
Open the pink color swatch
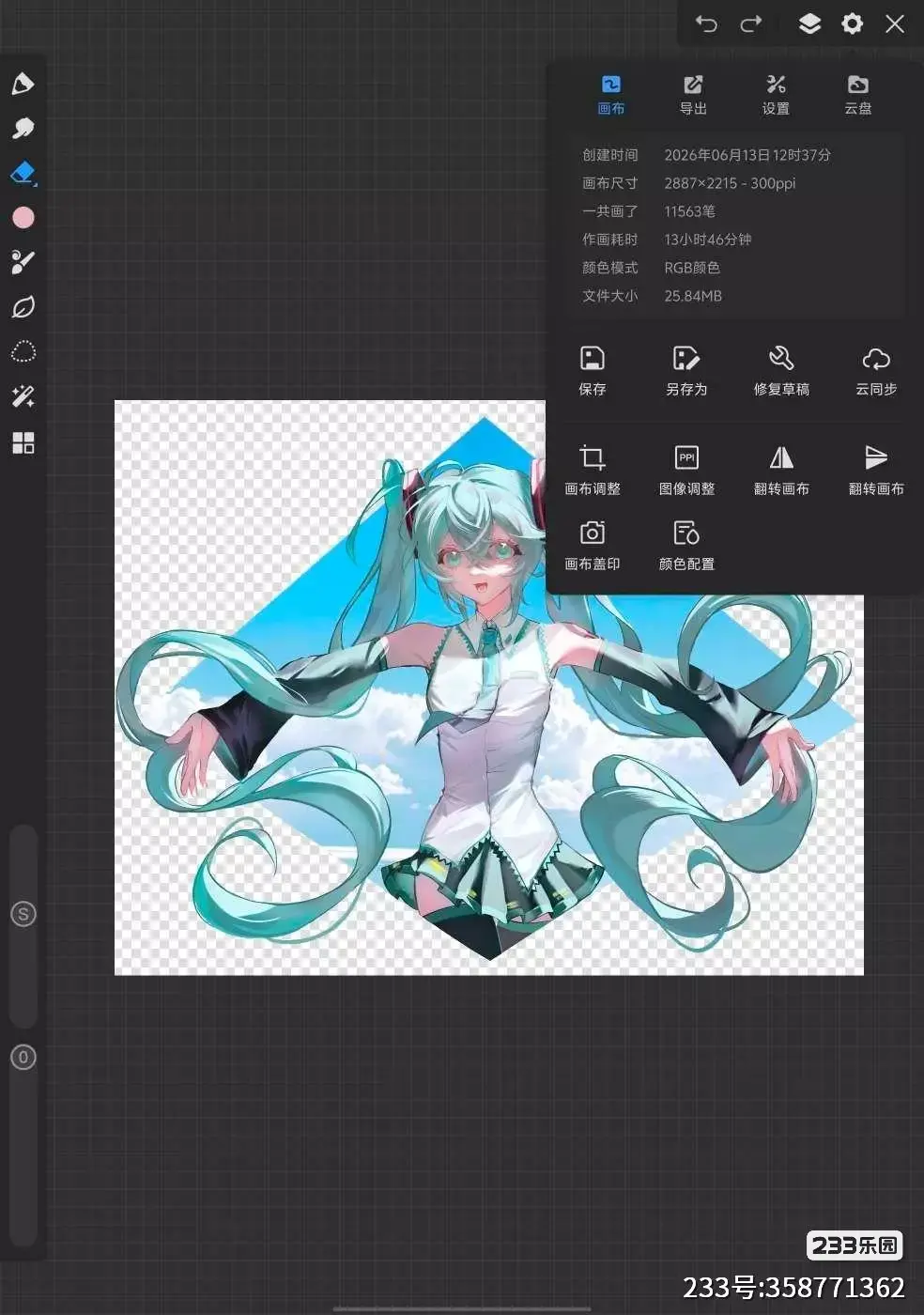click(23, 218)
